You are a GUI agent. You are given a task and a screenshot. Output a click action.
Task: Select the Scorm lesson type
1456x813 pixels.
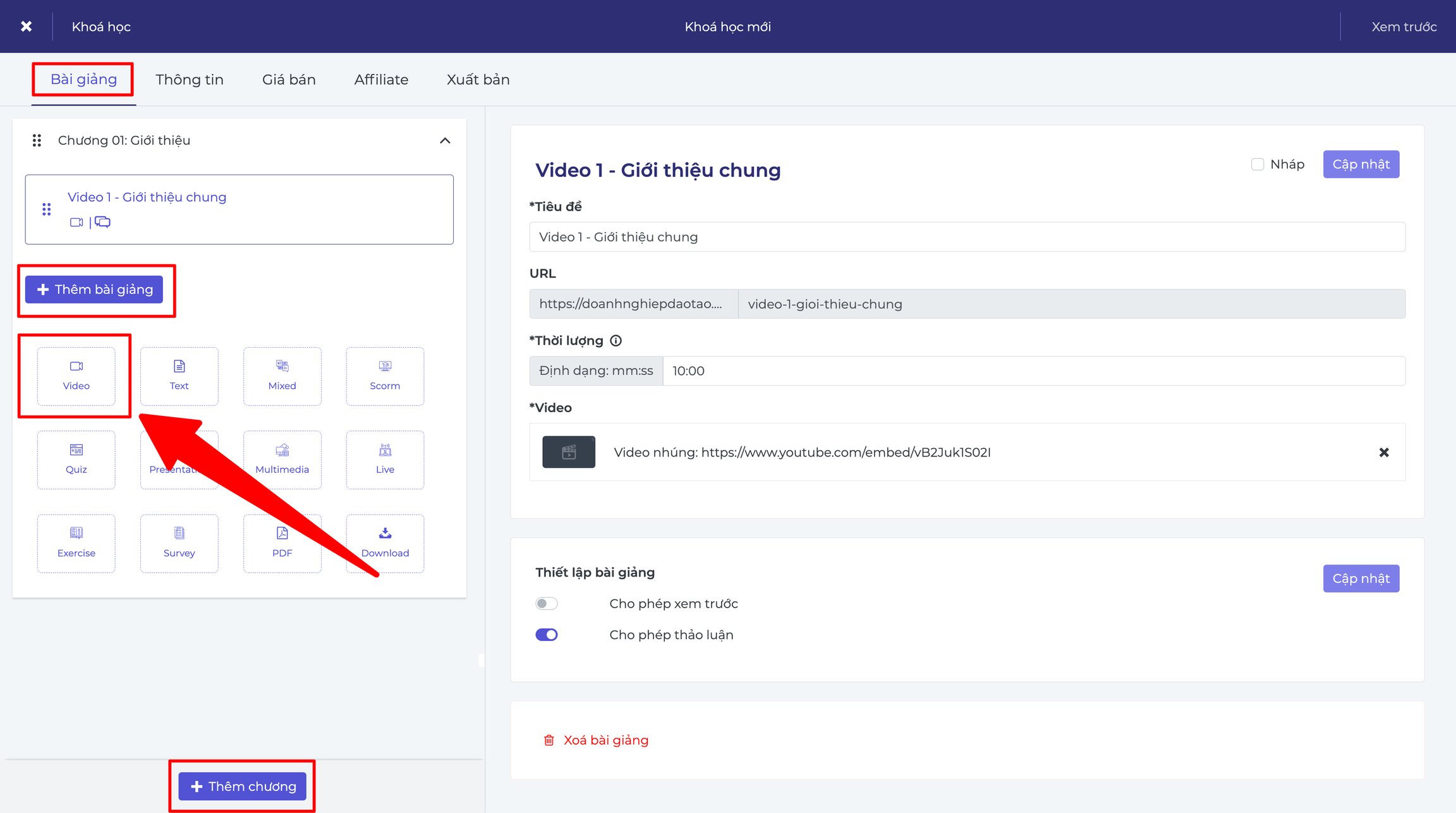pos(385,376)
